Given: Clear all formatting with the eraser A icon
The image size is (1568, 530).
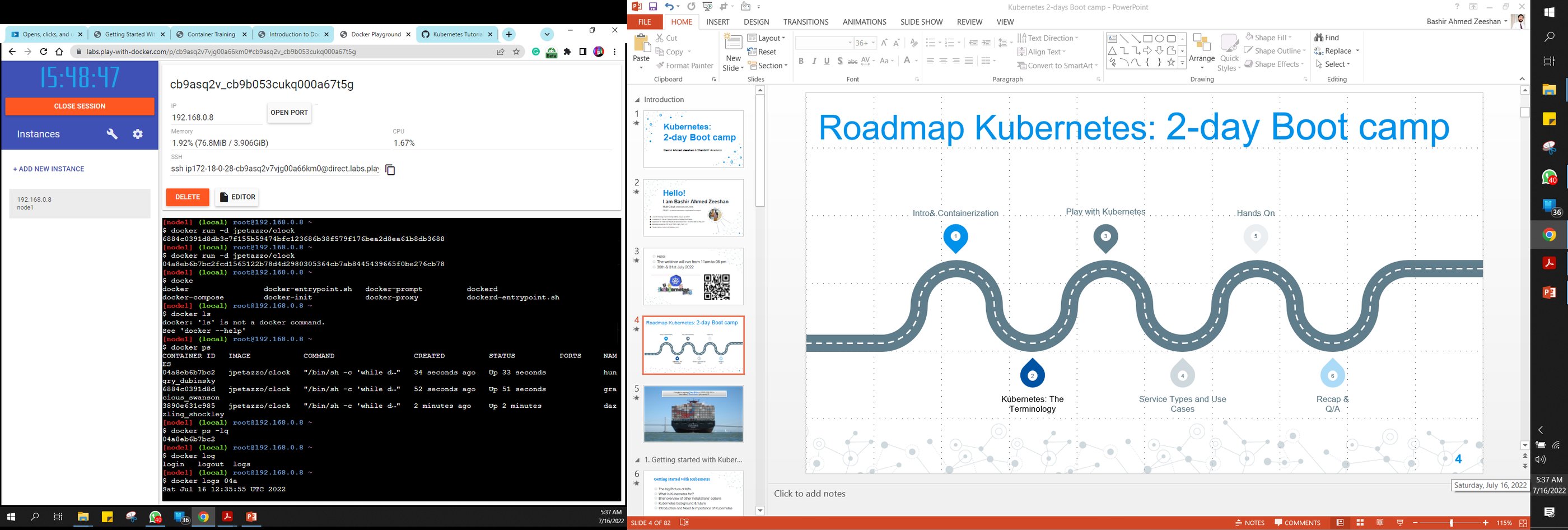Looking at the screenshot, I should coord(914,43).
